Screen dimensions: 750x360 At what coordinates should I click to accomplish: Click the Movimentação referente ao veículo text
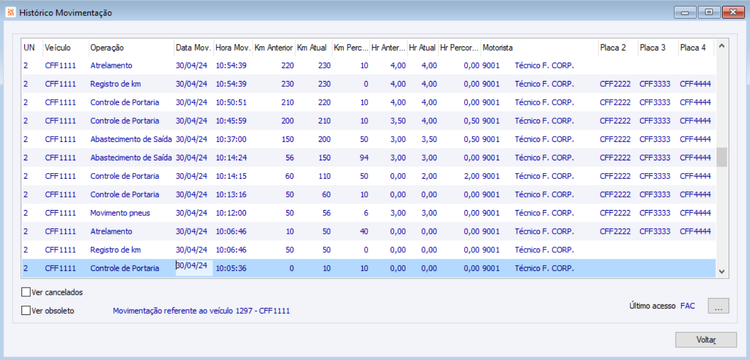[201, 311]
